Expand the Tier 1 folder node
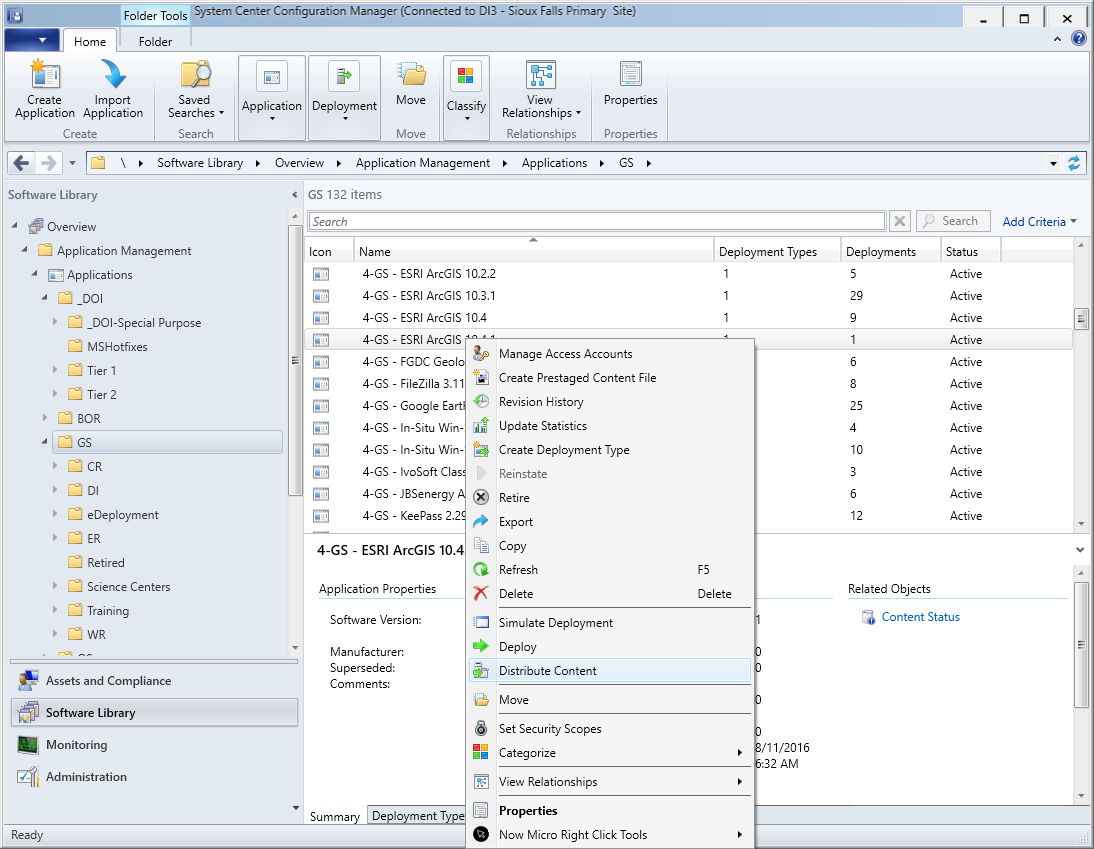The width and height of the screenshot is (1094, 849). coord(55,370)
